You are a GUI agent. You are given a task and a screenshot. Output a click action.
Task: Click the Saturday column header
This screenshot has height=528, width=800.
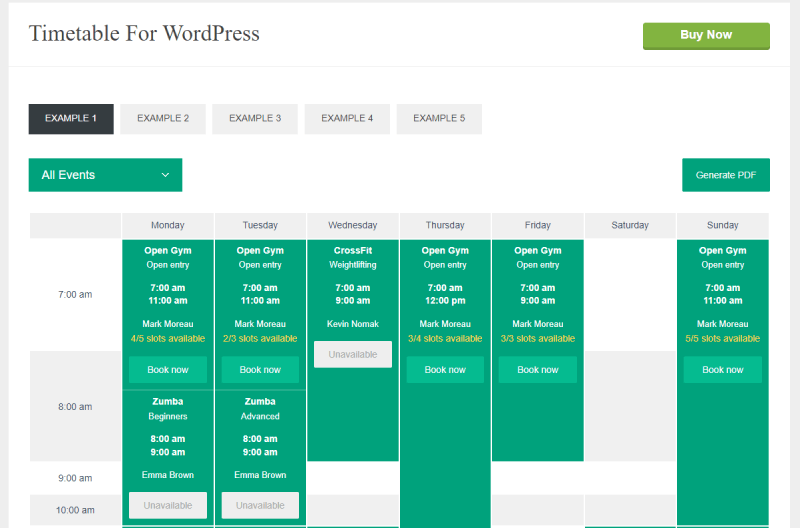(630, 225)
